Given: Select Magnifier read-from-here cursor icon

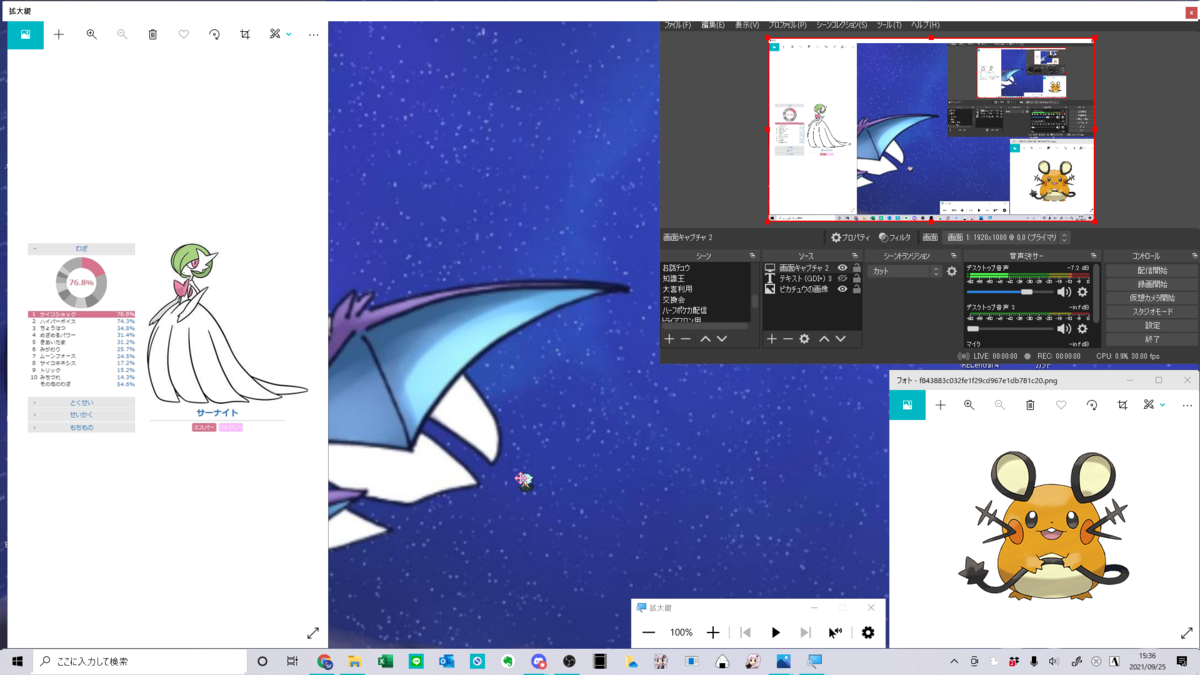Looking at the screenshot, I should coord(835,633).
